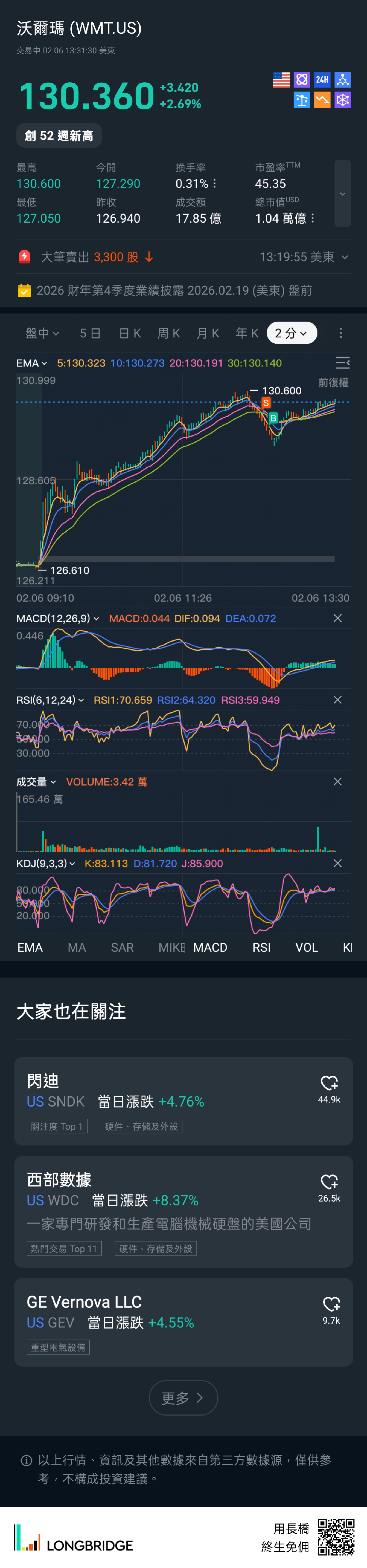Switch to the 日K chart tab
367x1568 pixels.
pos(130,333)
